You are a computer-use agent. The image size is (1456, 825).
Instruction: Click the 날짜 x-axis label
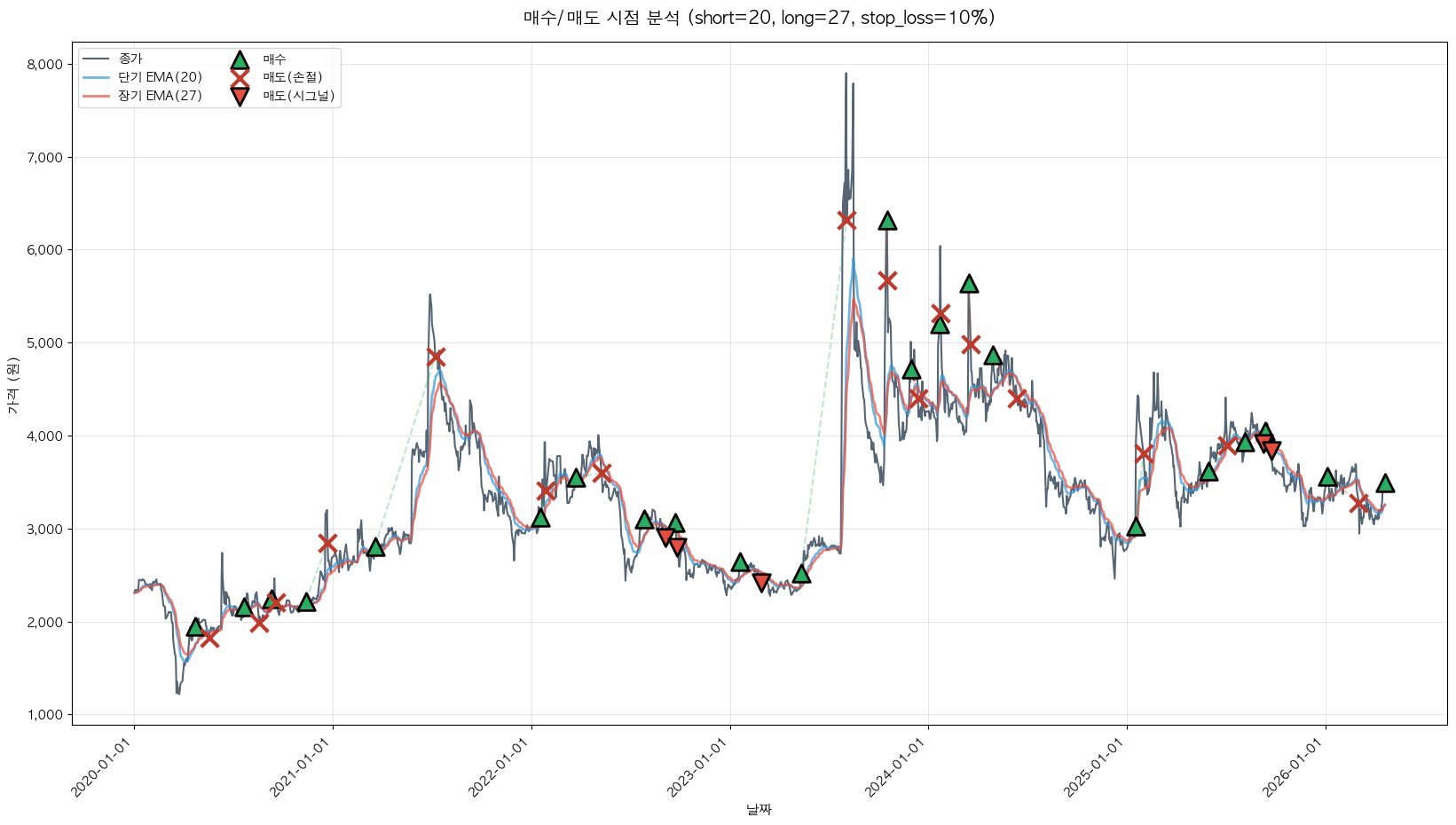pyautogui.click(x=759, y=809)
